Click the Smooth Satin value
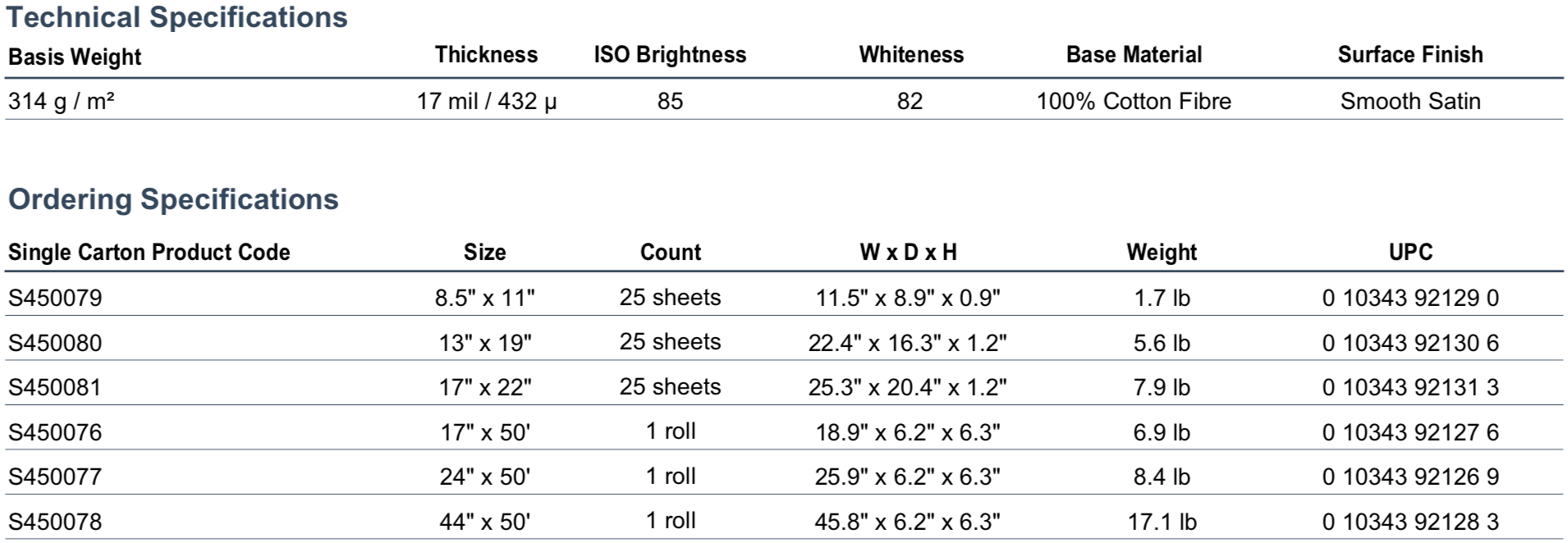Viewport: 1568px width, 543px height. point(1410,101)
